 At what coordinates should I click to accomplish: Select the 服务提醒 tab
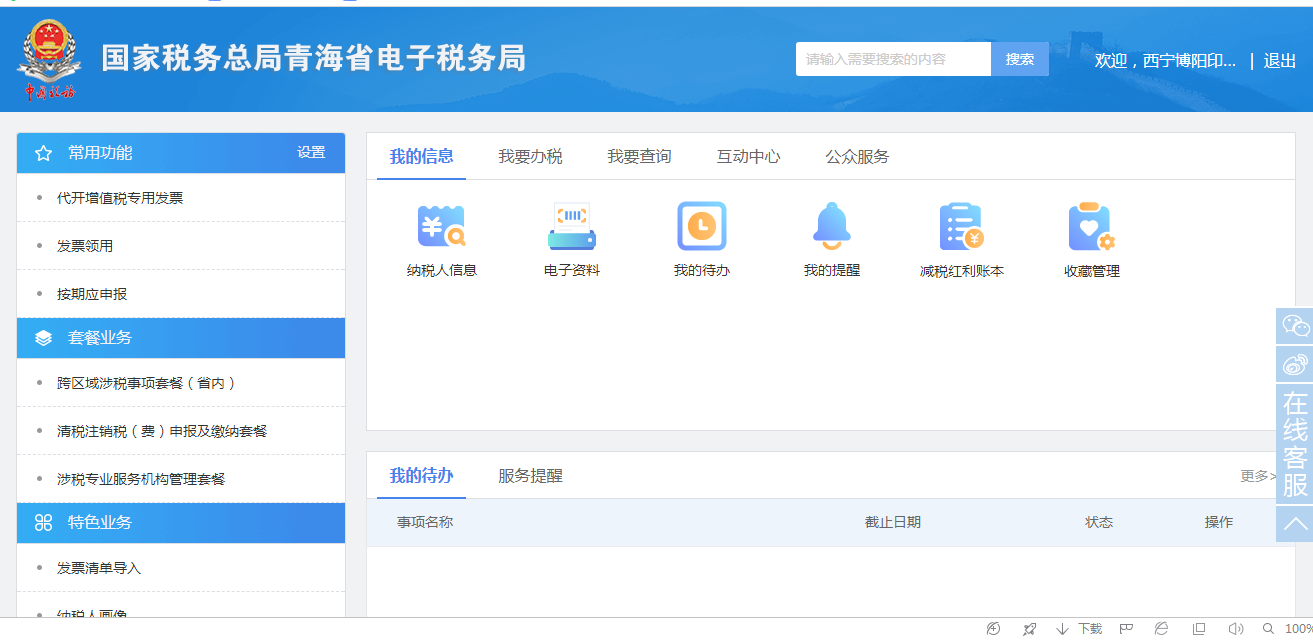pos(530,476)
